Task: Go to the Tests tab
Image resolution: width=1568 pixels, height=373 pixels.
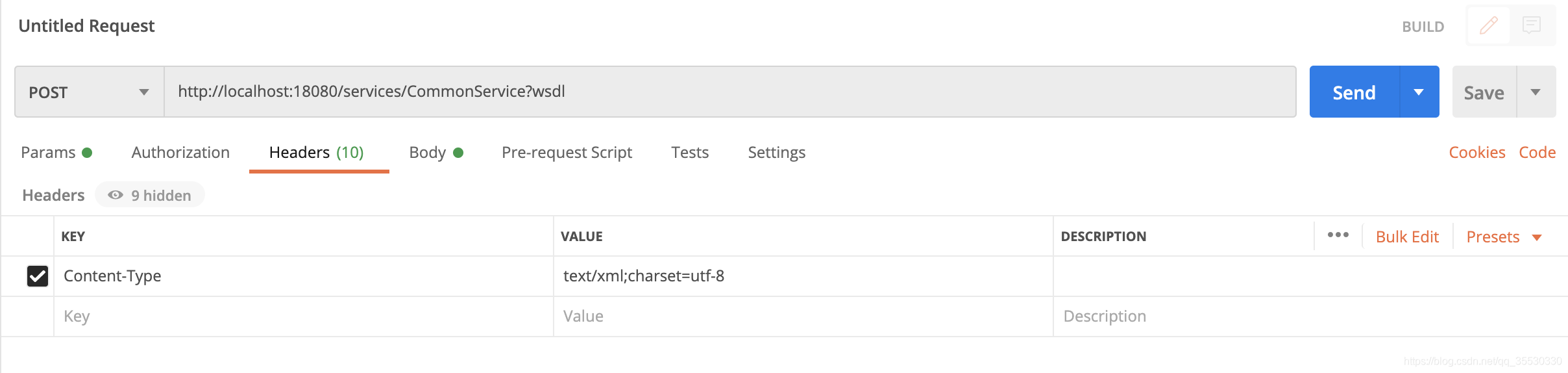Action: point(690,153)
